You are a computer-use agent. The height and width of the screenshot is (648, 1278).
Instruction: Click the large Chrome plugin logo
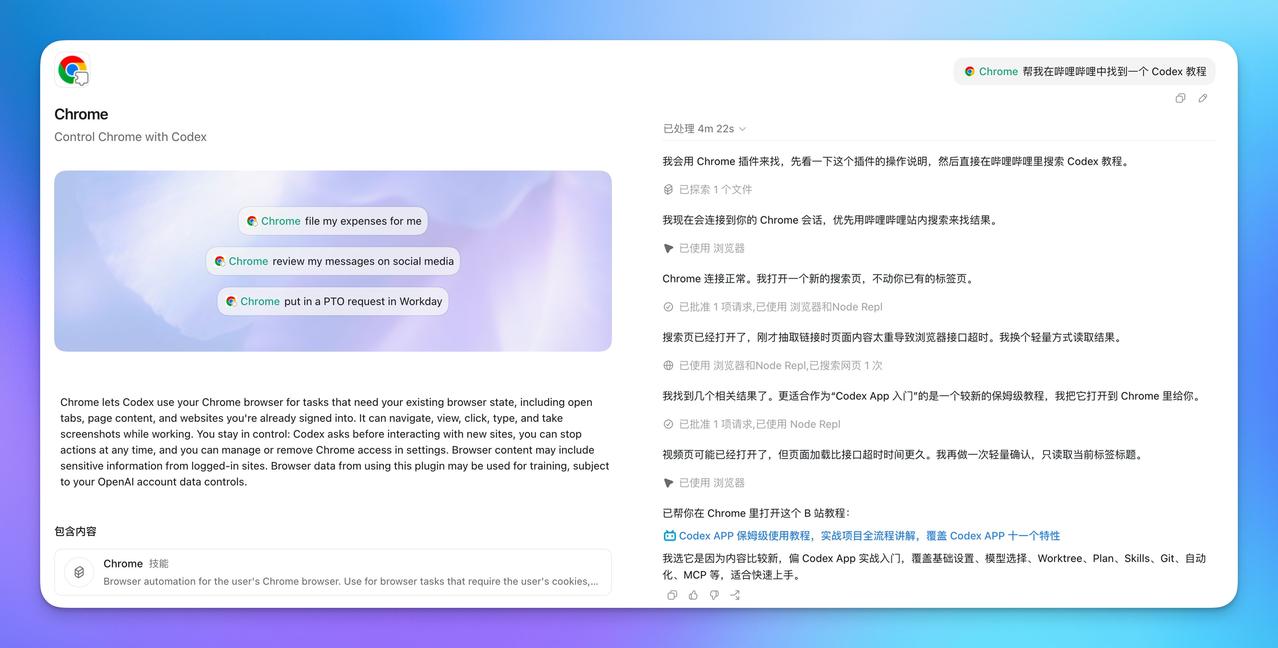pyautogui.click(x=73, y=70)
